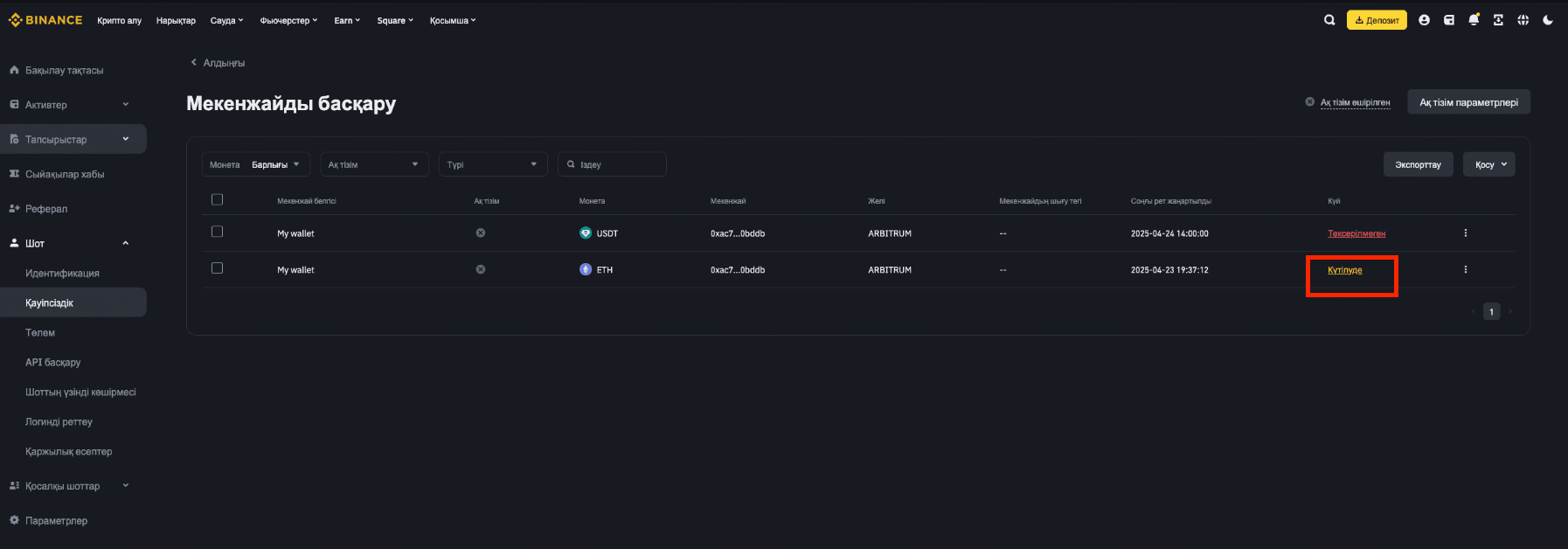1568x549 pixels.
Task: Go back via Алдыңғы link
Action: [218, 63]
